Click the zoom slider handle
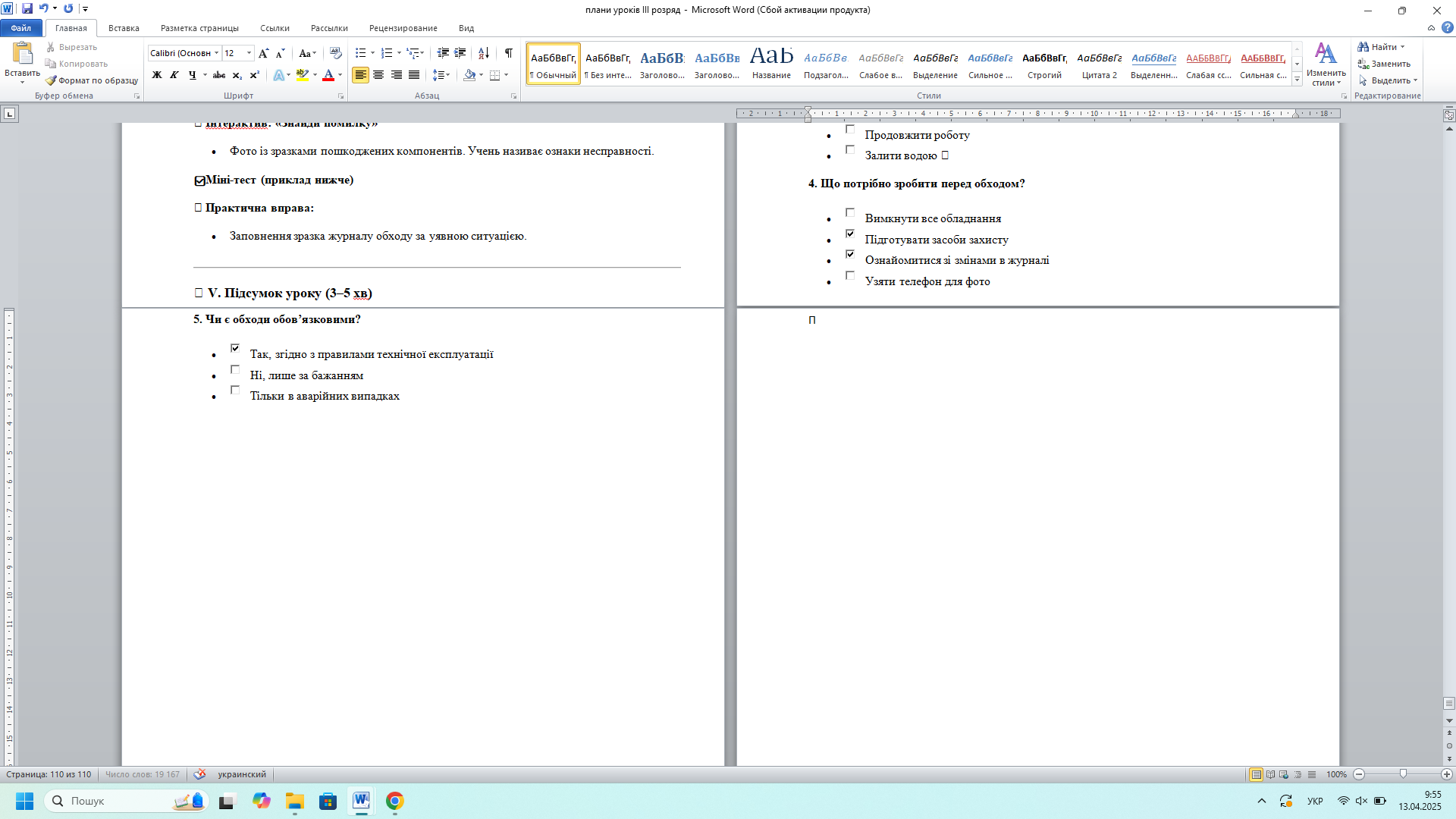The image size is (1456, 819). (1403, 774)
